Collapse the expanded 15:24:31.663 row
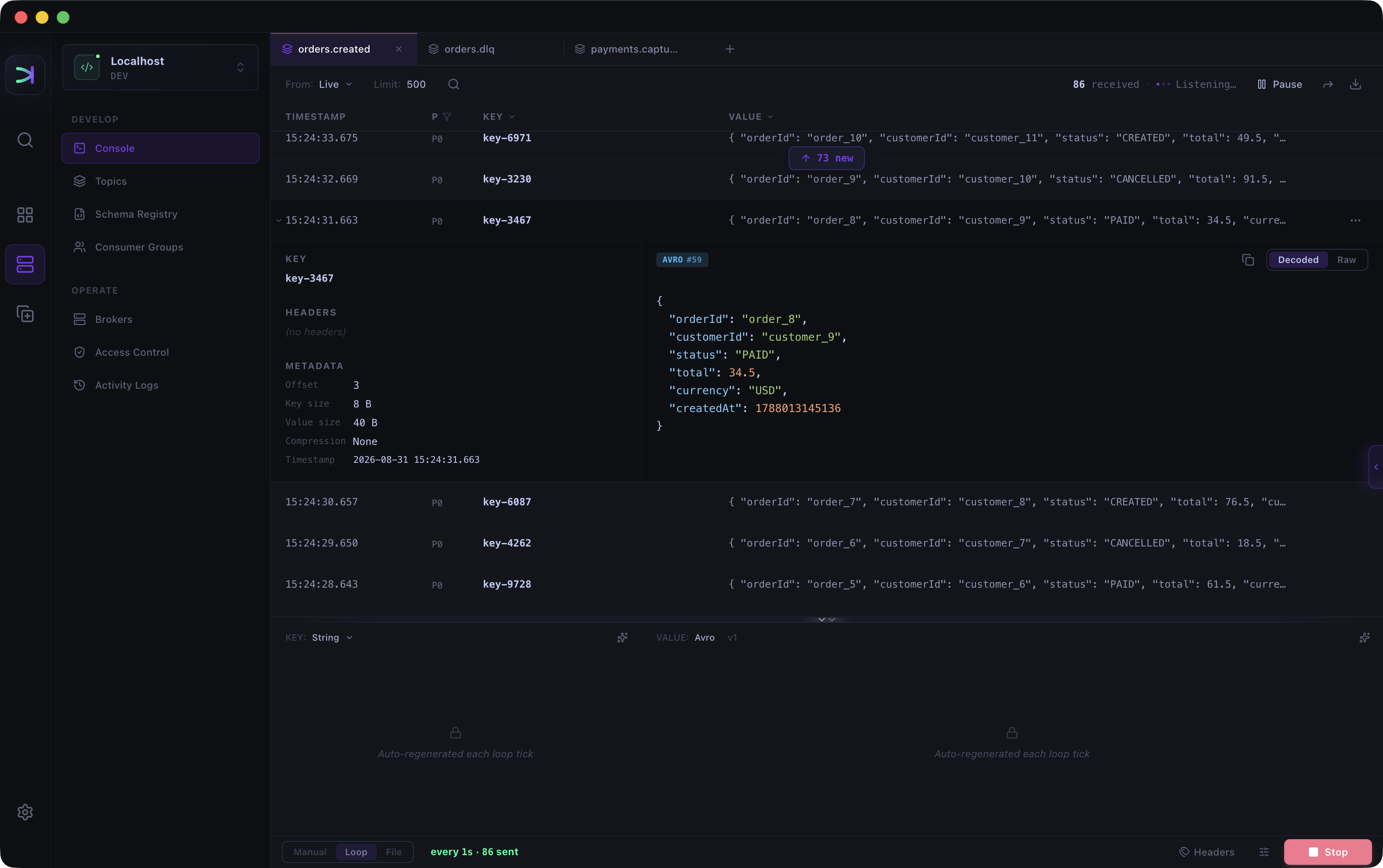The height and width of the screenshot is (868, 1383). (279, 220)
